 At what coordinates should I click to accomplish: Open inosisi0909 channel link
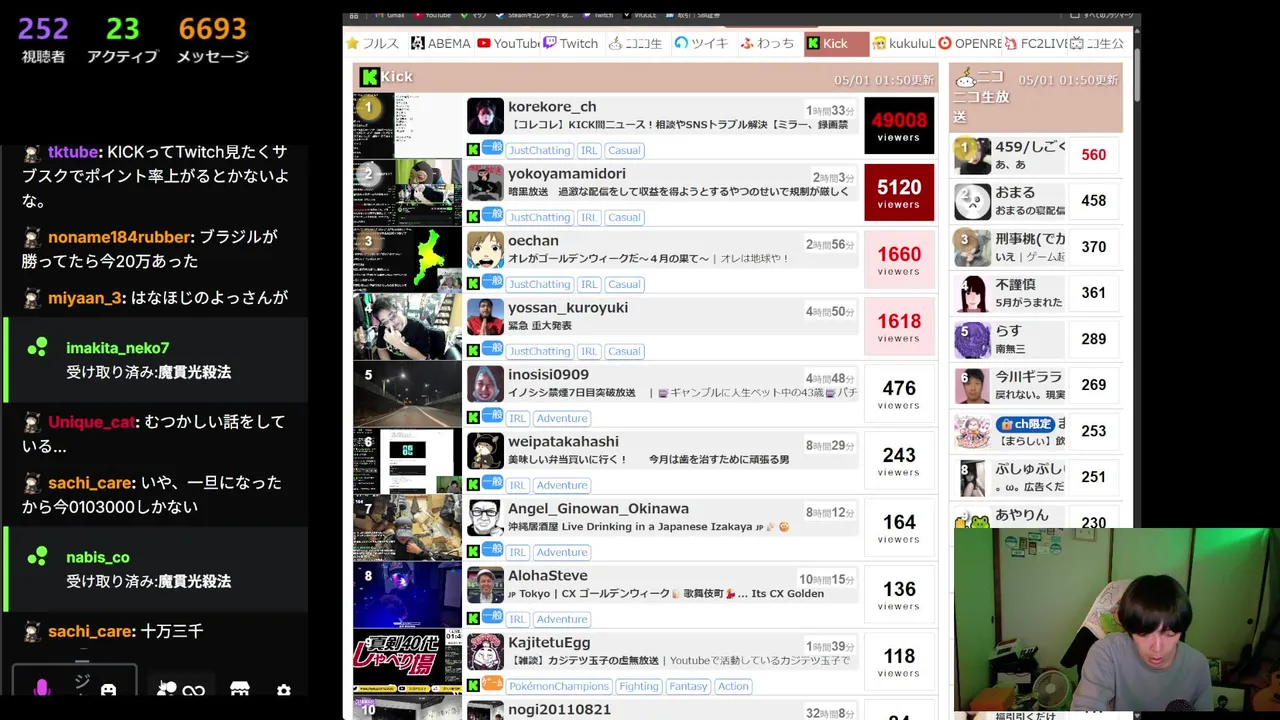point(548,375)
